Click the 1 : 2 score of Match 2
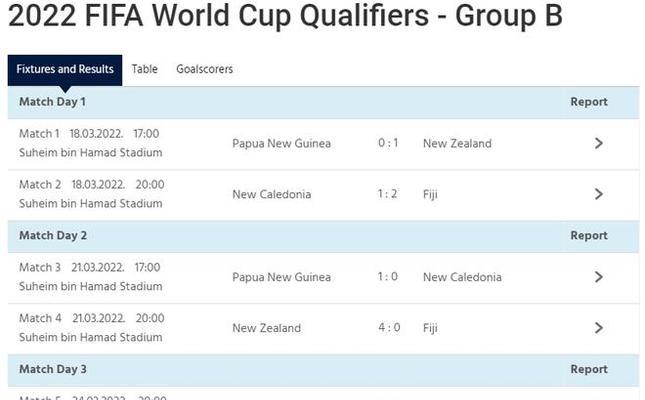This screenshot has height=400, width=645. 387,194
